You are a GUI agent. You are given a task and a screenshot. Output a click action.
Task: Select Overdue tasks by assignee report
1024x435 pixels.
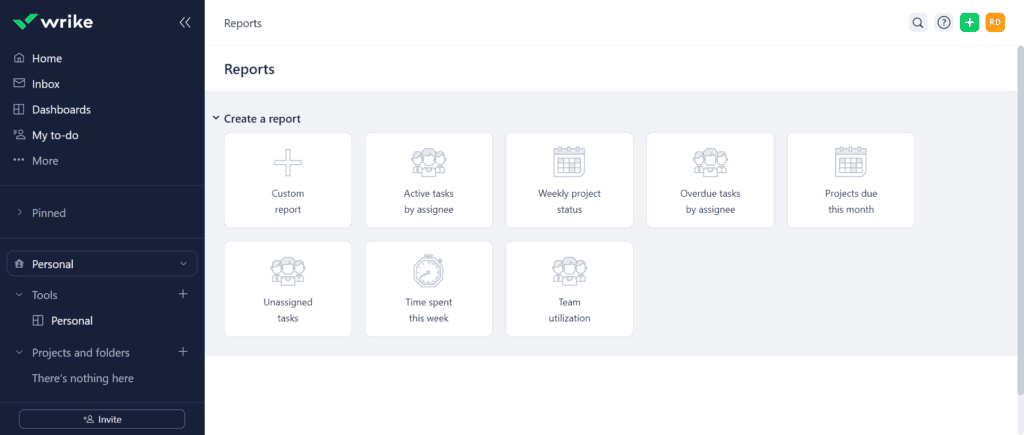pos(711,180)
